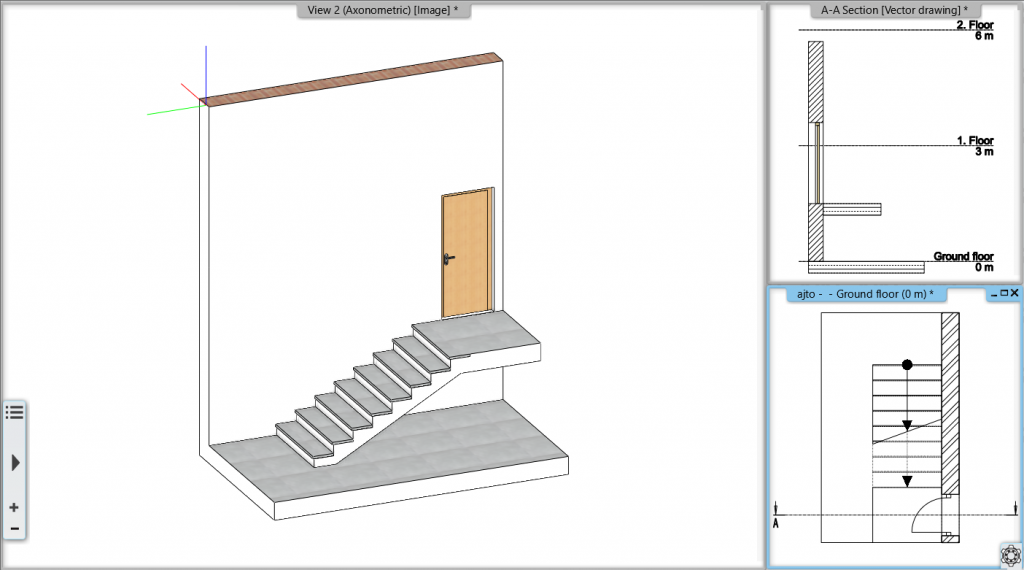
Task: Expand the side panel with arrow
Action: coord(15,462)
